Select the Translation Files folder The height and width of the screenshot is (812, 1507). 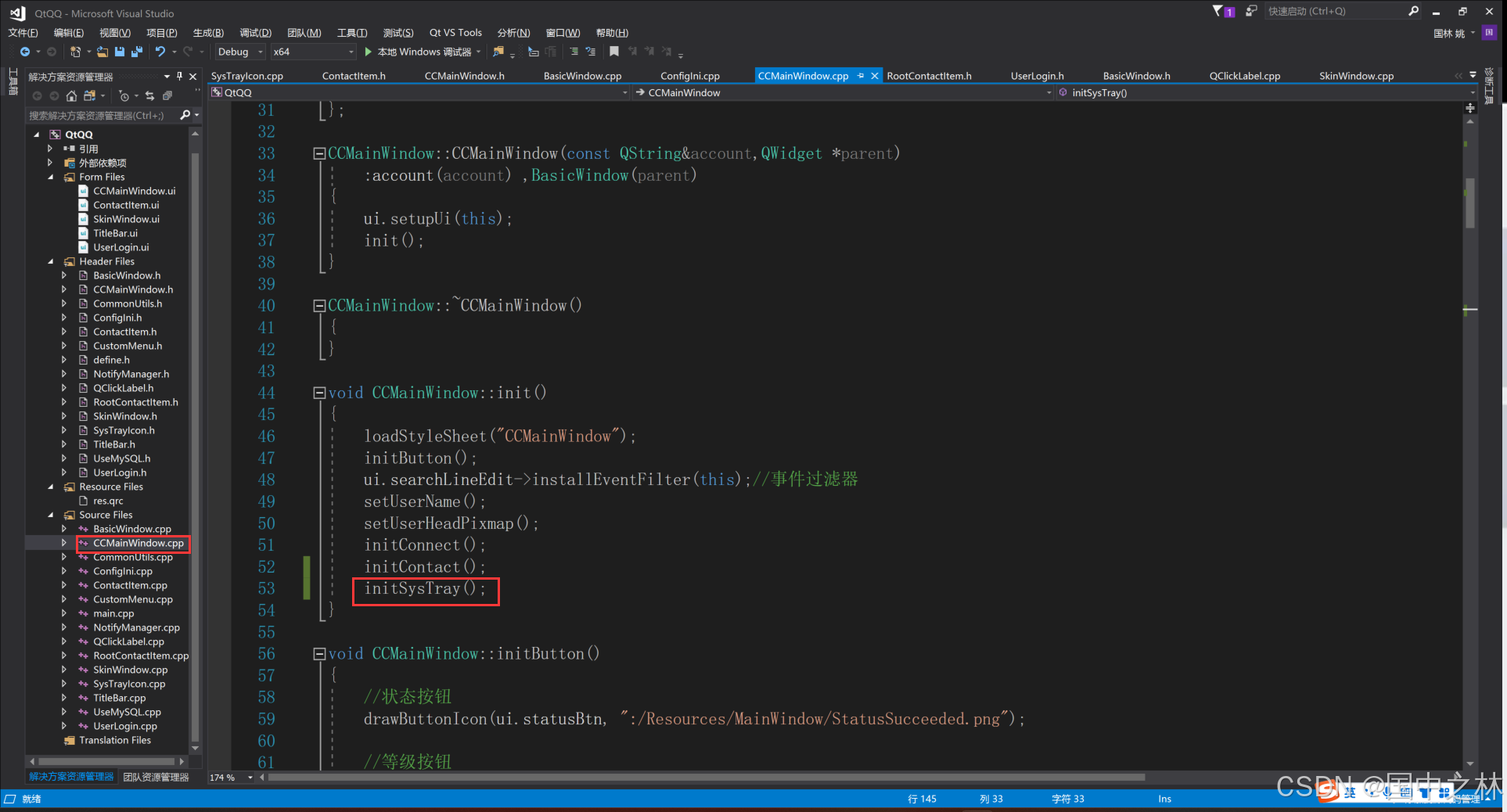click(x=115, y=740)
